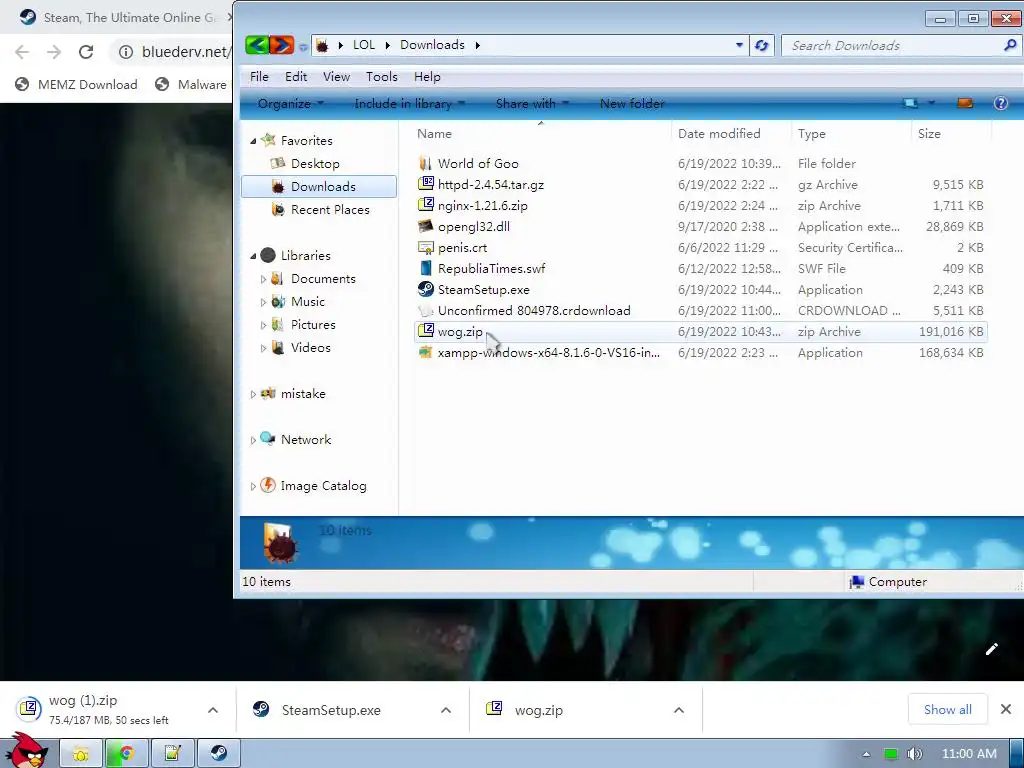Click the pencil edit icon on webpage
The width and height of the screenshot is (1024, 768).
click(991, 648)
